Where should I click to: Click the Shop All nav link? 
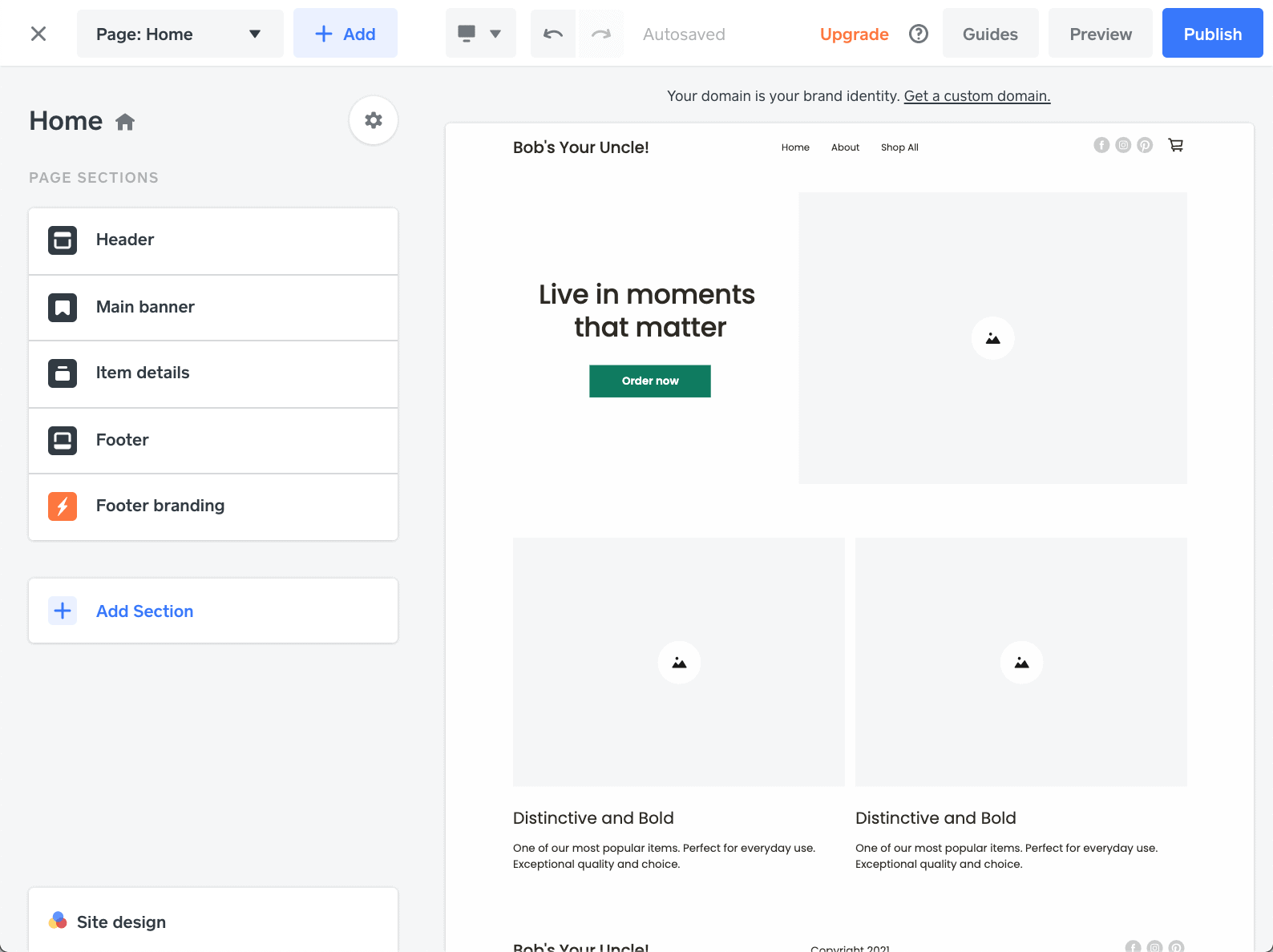pos(899,147)
